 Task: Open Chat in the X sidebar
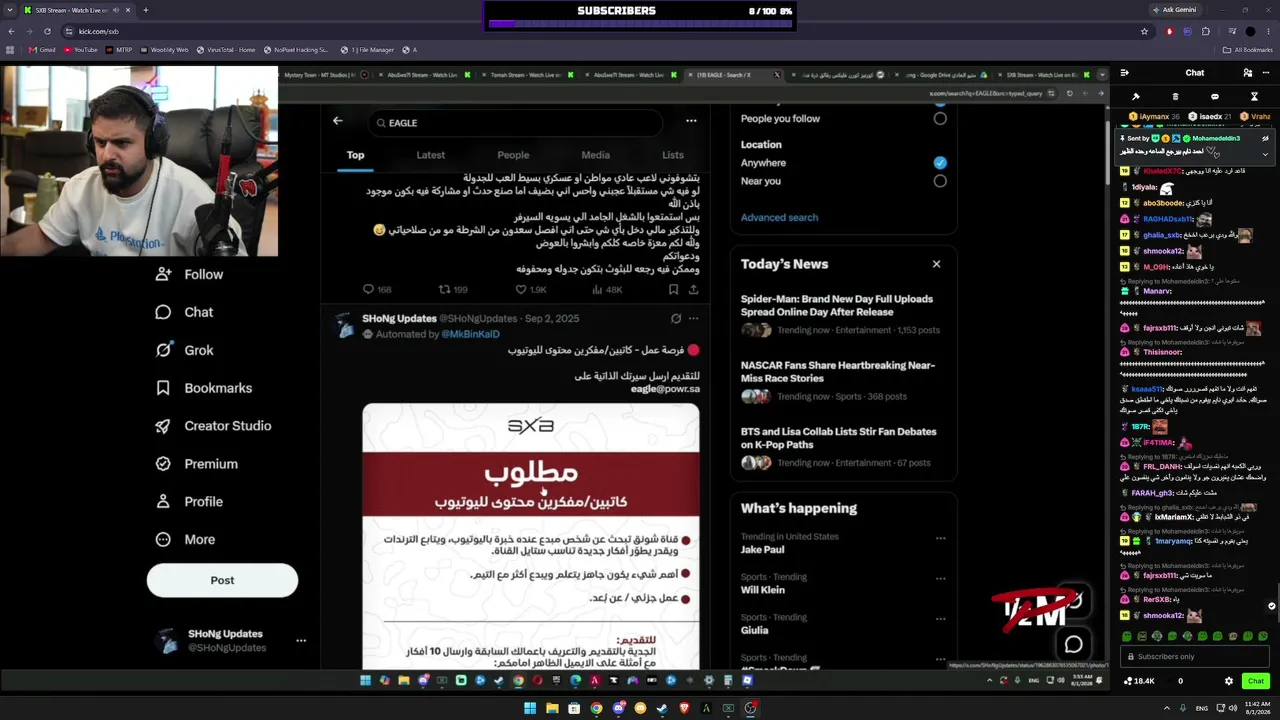click(x=185, y=312)
